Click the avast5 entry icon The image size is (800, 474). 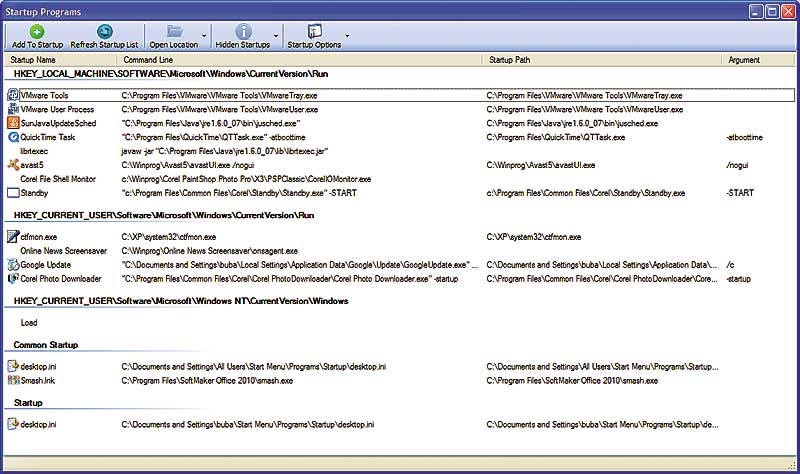tap(13, 165)
